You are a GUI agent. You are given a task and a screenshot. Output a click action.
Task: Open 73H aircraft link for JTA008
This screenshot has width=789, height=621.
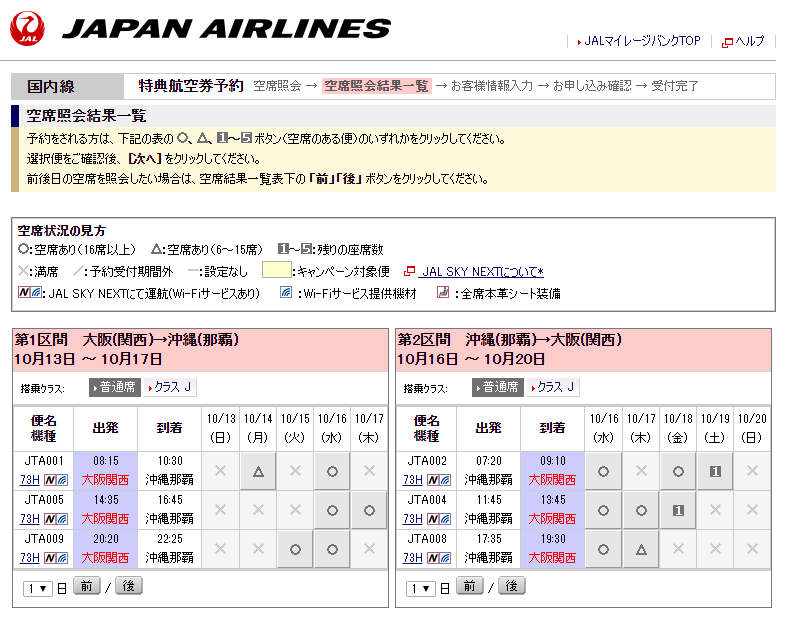[x=413, y=558]
